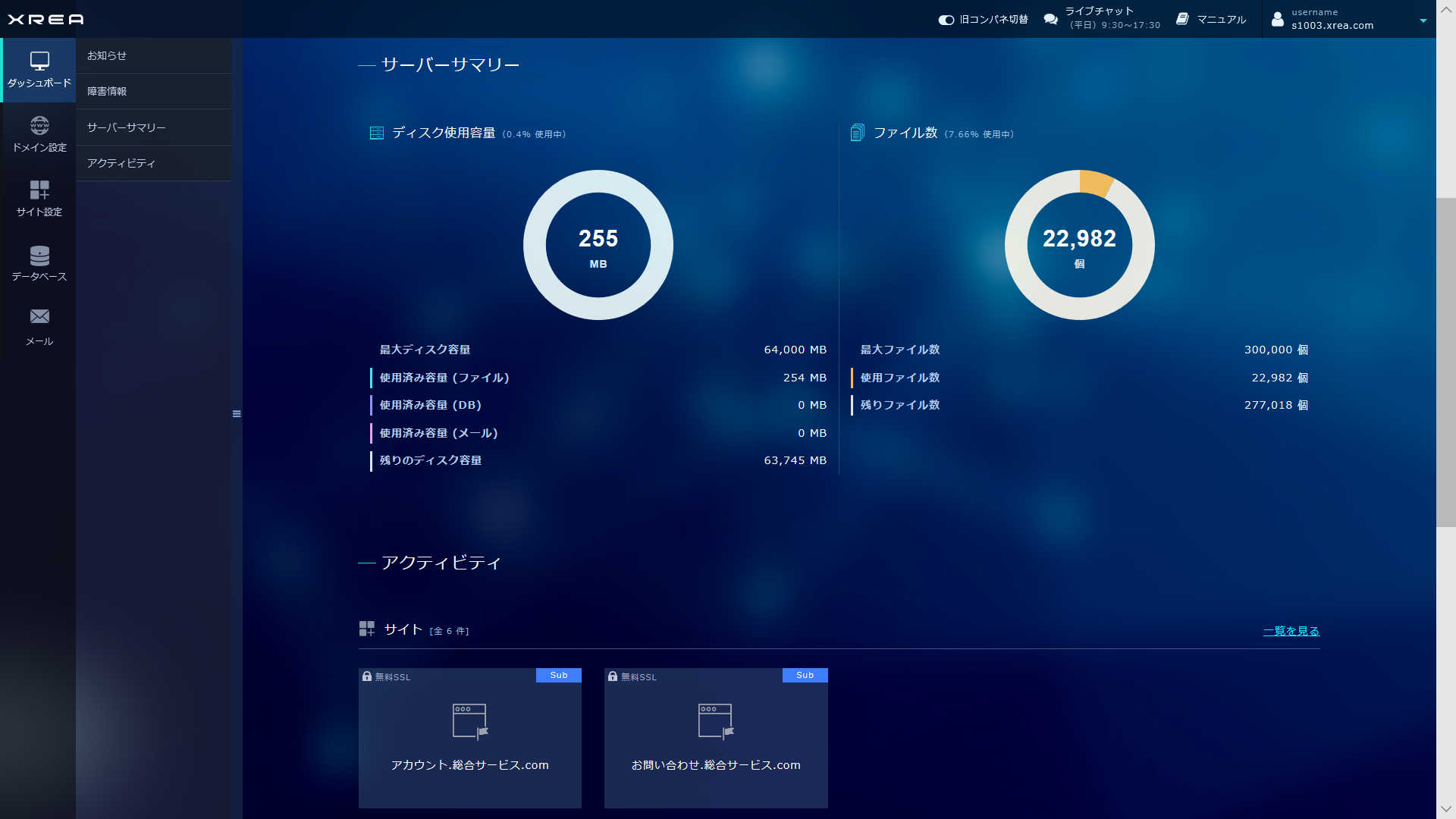Click the scrollbar down arrow
The height and width of the screenshot is (819, 1456).
tap(1445, 809)
